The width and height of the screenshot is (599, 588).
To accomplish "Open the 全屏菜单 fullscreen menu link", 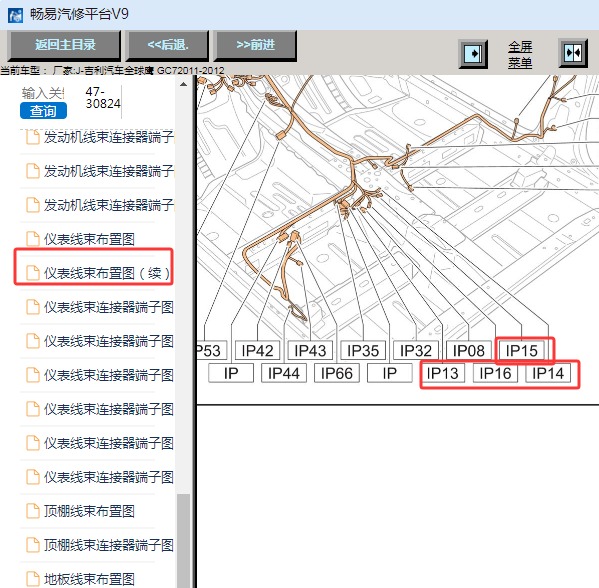I will tap(520, 55).
